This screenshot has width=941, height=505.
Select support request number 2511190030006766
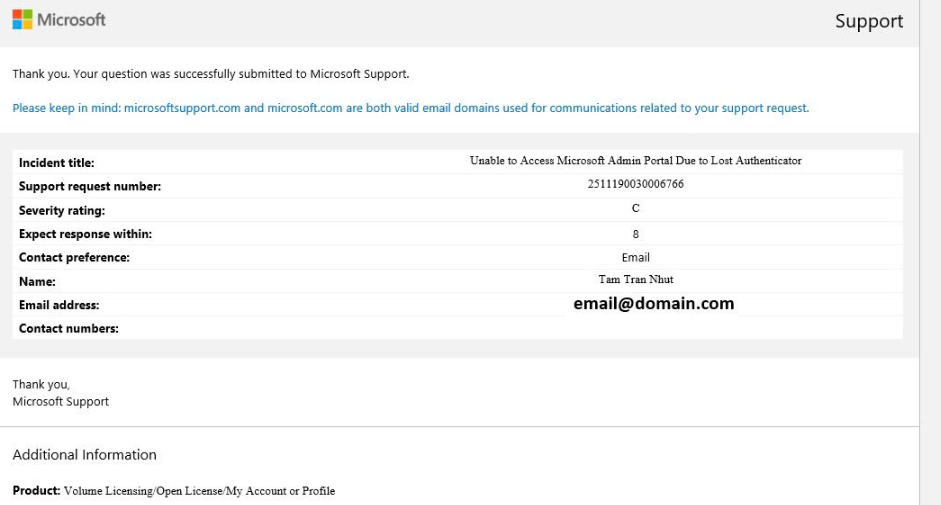[636, 184]
